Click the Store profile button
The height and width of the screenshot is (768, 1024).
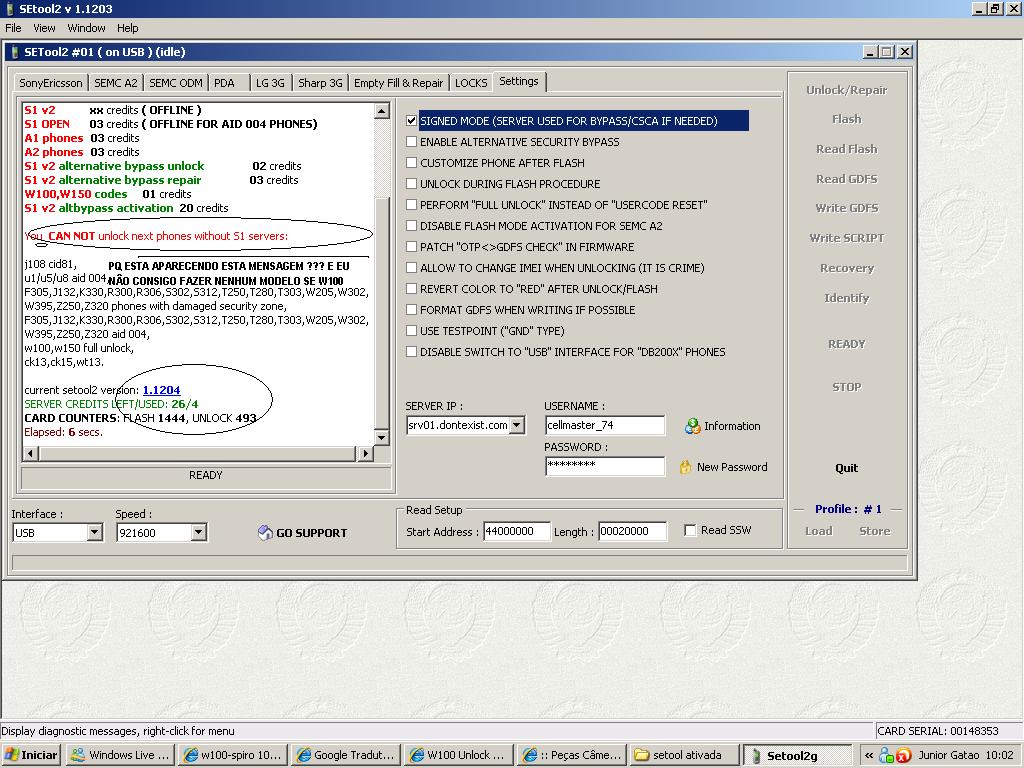tap(874, 531)
